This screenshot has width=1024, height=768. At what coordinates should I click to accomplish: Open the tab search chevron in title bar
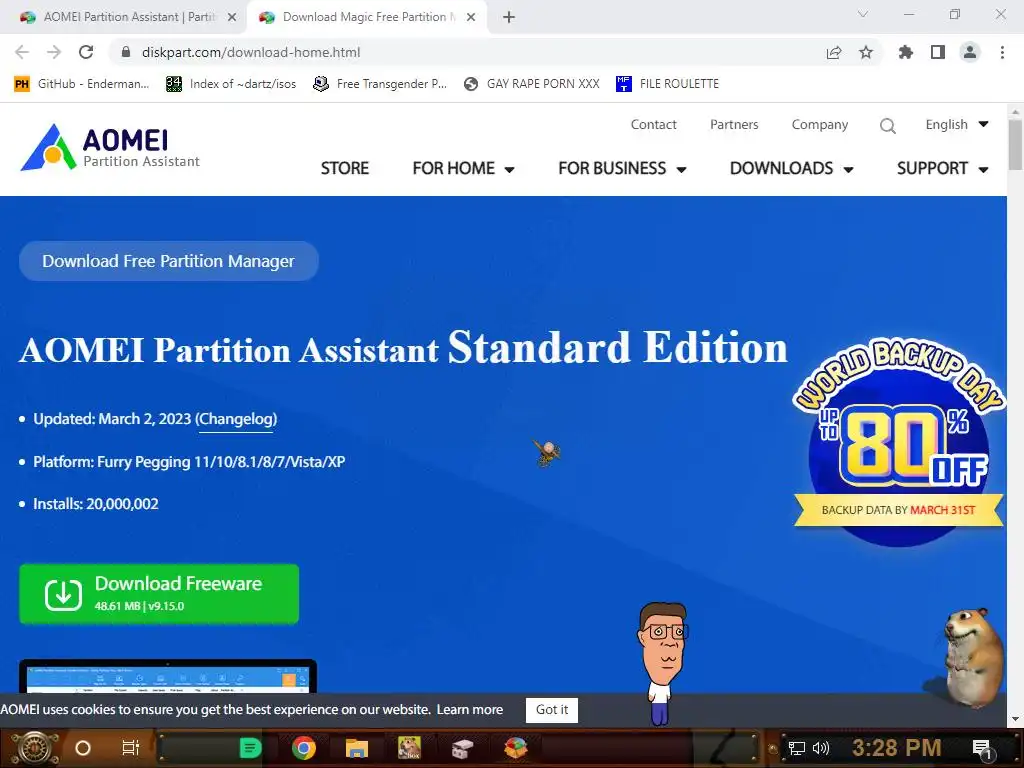pos(863,14)
